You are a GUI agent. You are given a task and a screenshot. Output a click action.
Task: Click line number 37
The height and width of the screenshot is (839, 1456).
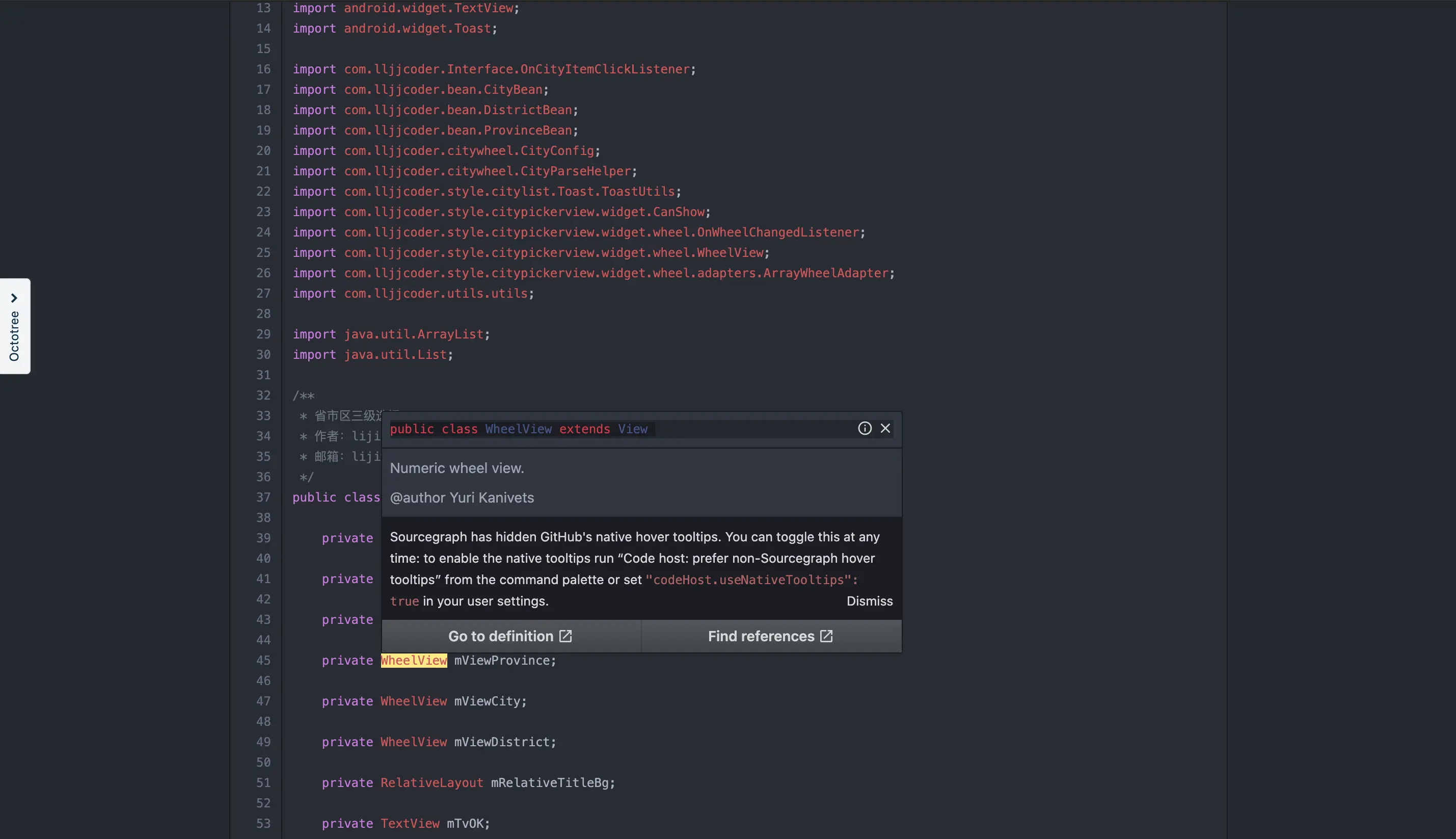263,497
